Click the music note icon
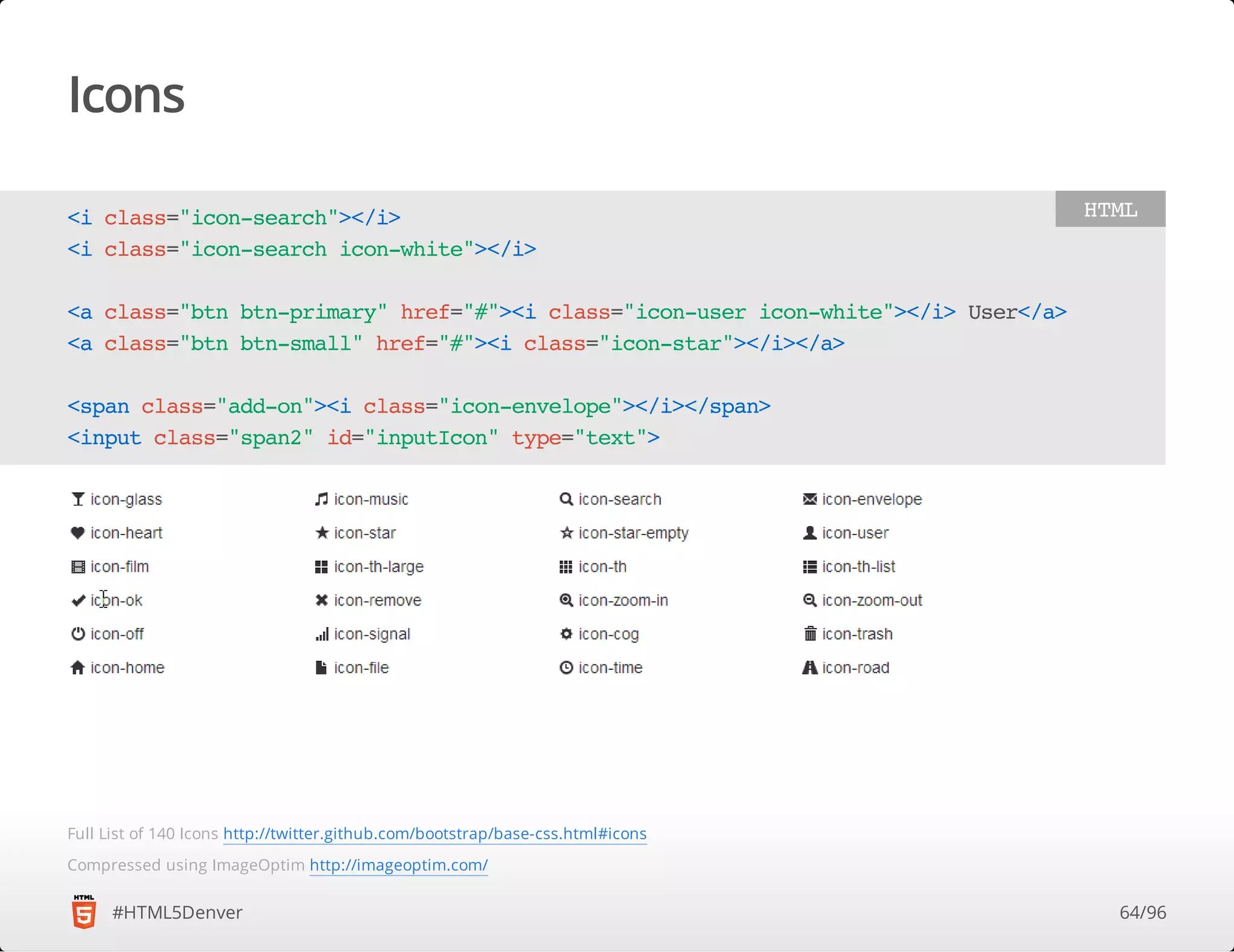The height and width of the screenshot is (952, 1234). (x=322, y=499)
